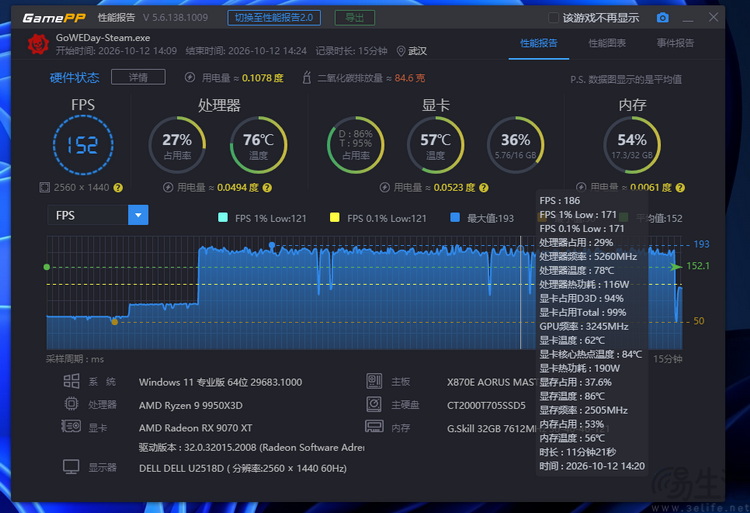Image resolution: width=750 pixels, height=513 pixels.
Task: Click the power icon beside processor 0.0494 度
Action: tap(168, 187)
